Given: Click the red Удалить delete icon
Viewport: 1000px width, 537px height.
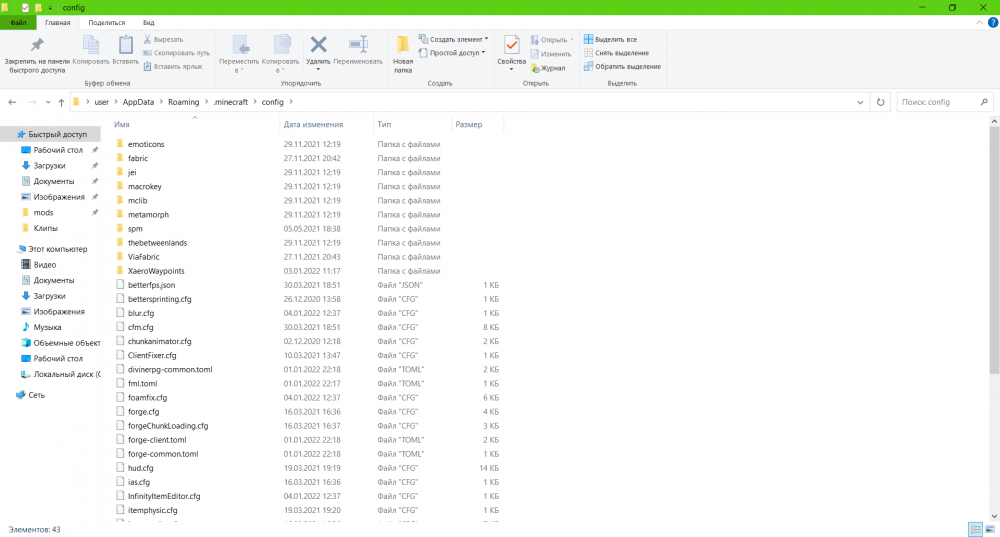Looking at the screenshot, I should point(318,46).
